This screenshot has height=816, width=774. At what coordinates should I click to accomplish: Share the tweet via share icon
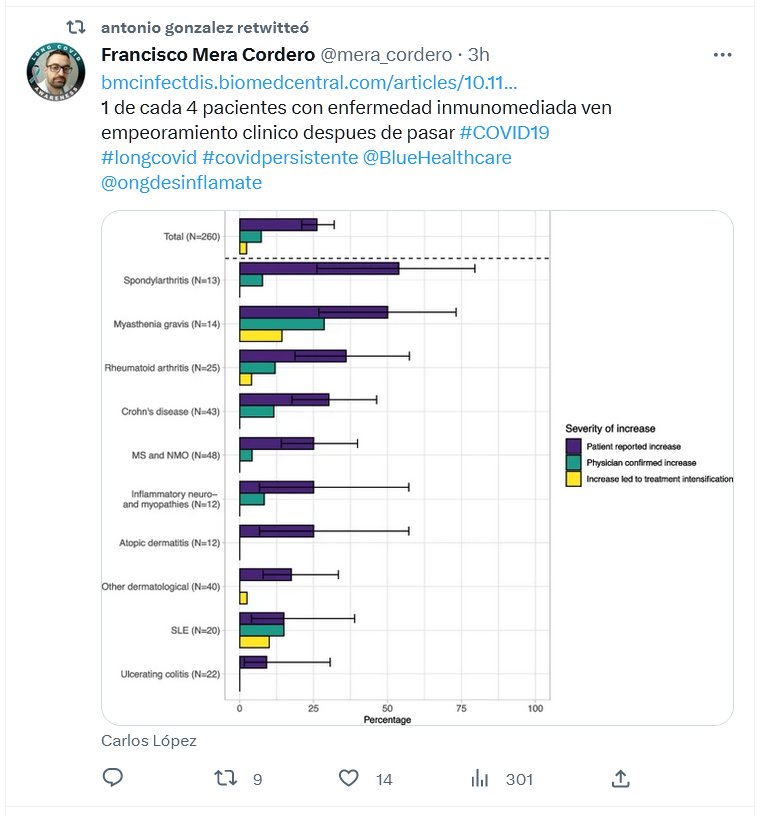620,778
